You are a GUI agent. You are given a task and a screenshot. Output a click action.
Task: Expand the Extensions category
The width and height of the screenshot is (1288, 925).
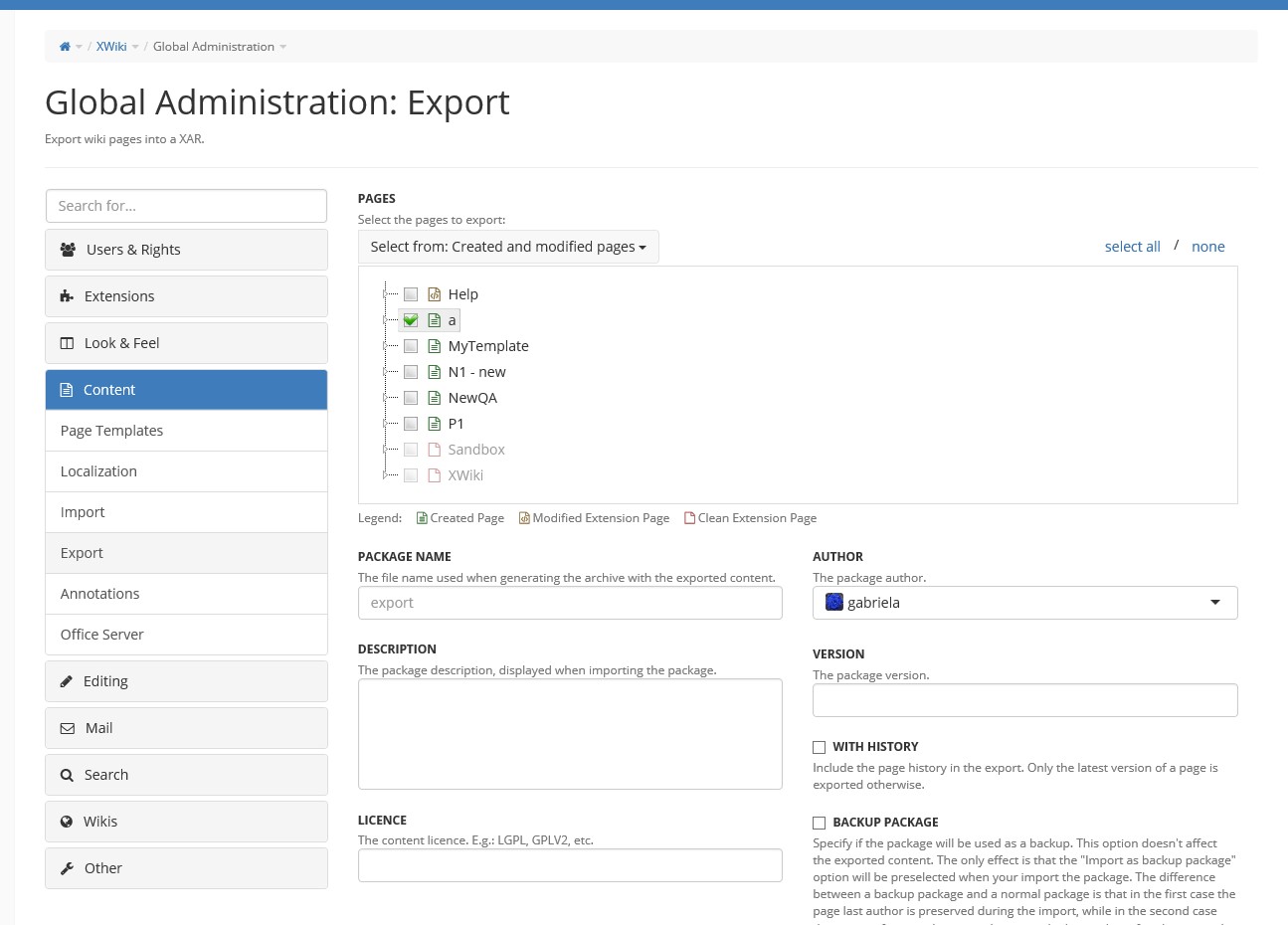[186, 296]
